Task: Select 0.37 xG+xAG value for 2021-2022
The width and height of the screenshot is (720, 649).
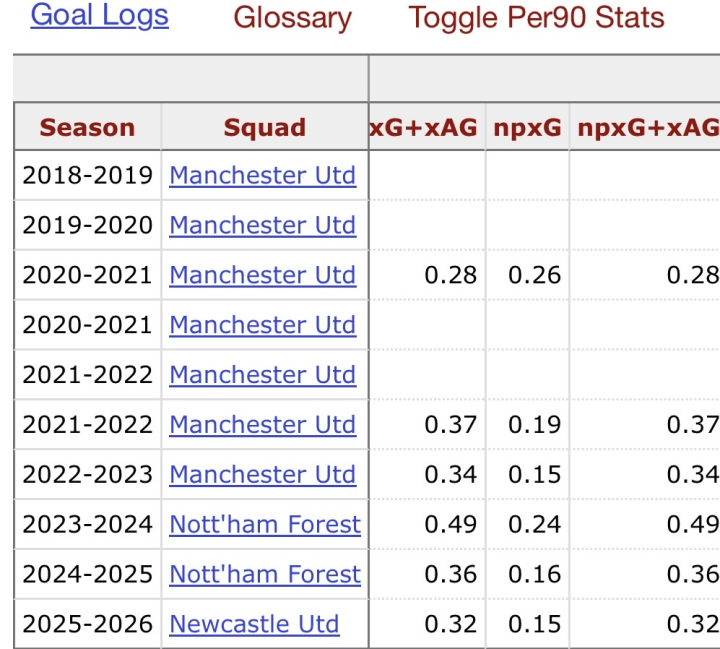Action: click(450, 425)
